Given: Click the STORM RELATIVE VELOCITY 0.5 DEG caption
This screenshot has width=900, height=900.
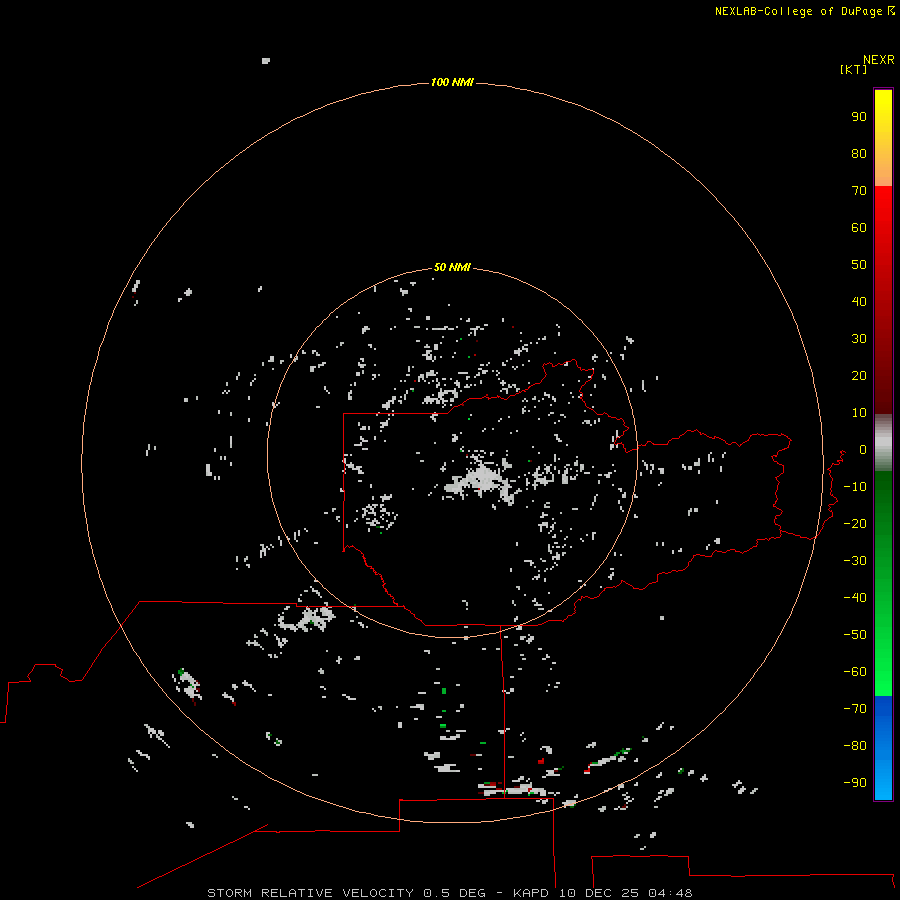Looking at the screenshot, I should pyautogui.click(x=346, y=893).
